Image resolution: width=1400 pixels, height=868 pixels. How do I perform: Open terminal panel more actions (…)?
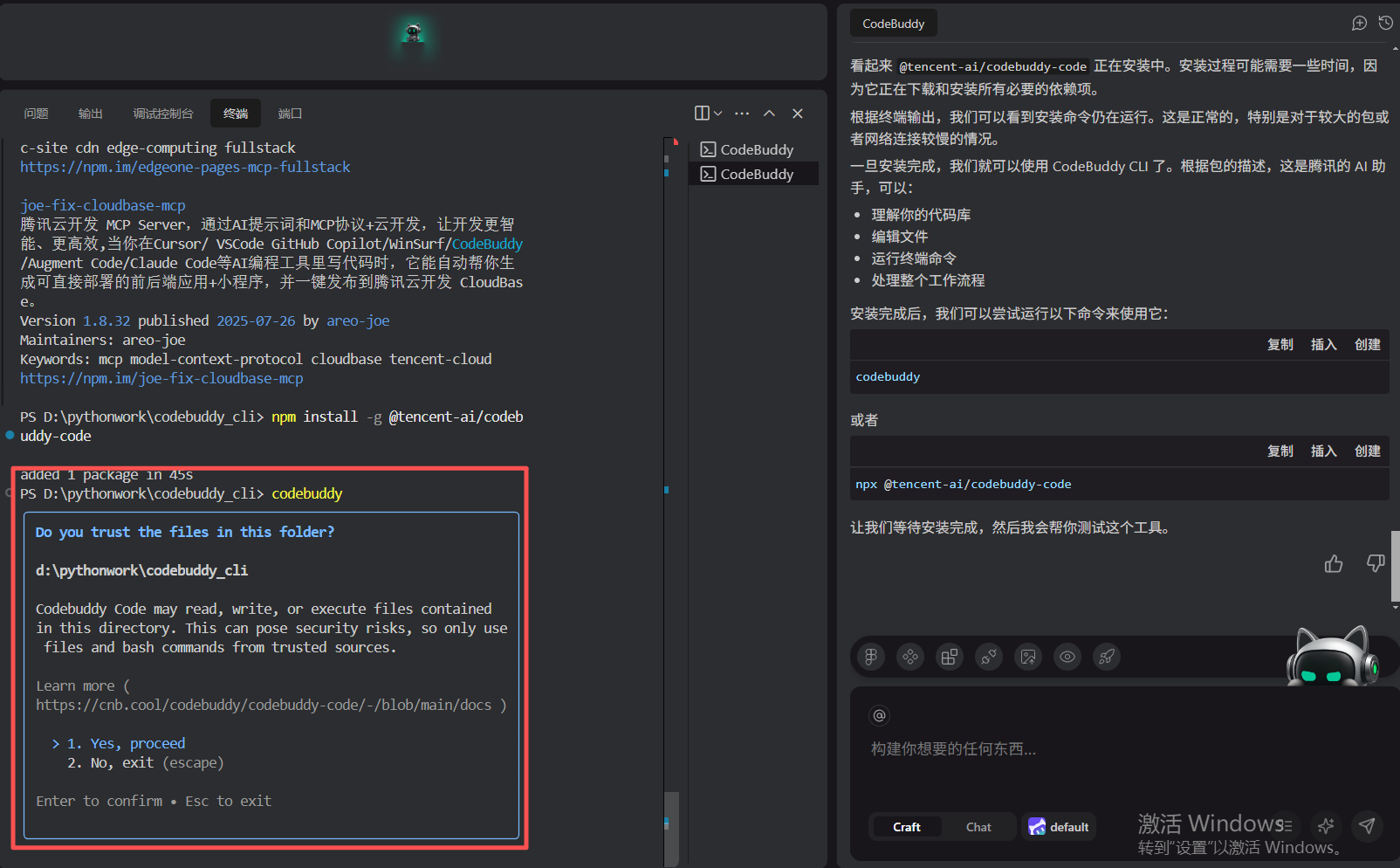742,114
